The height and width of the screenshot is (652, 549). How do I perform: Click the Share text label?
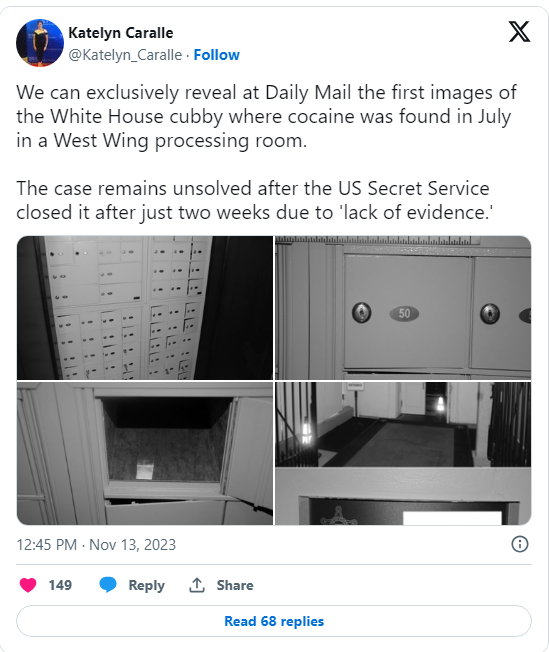pos(235,585)
